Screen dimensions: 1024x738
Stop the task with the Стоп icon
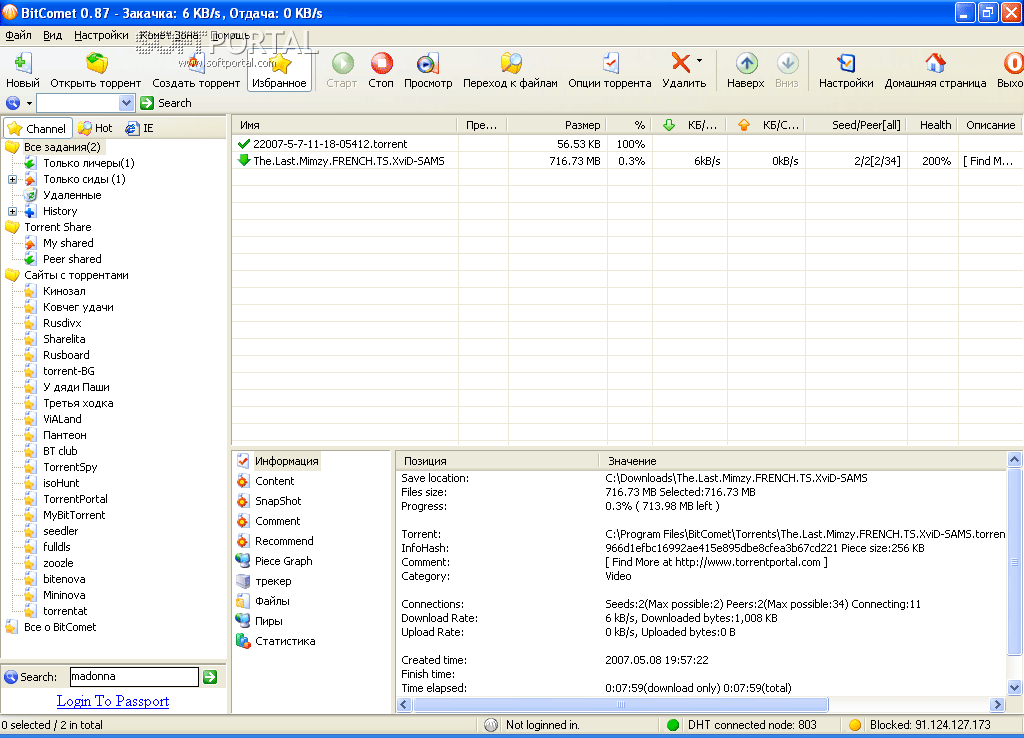click(381, 64)
